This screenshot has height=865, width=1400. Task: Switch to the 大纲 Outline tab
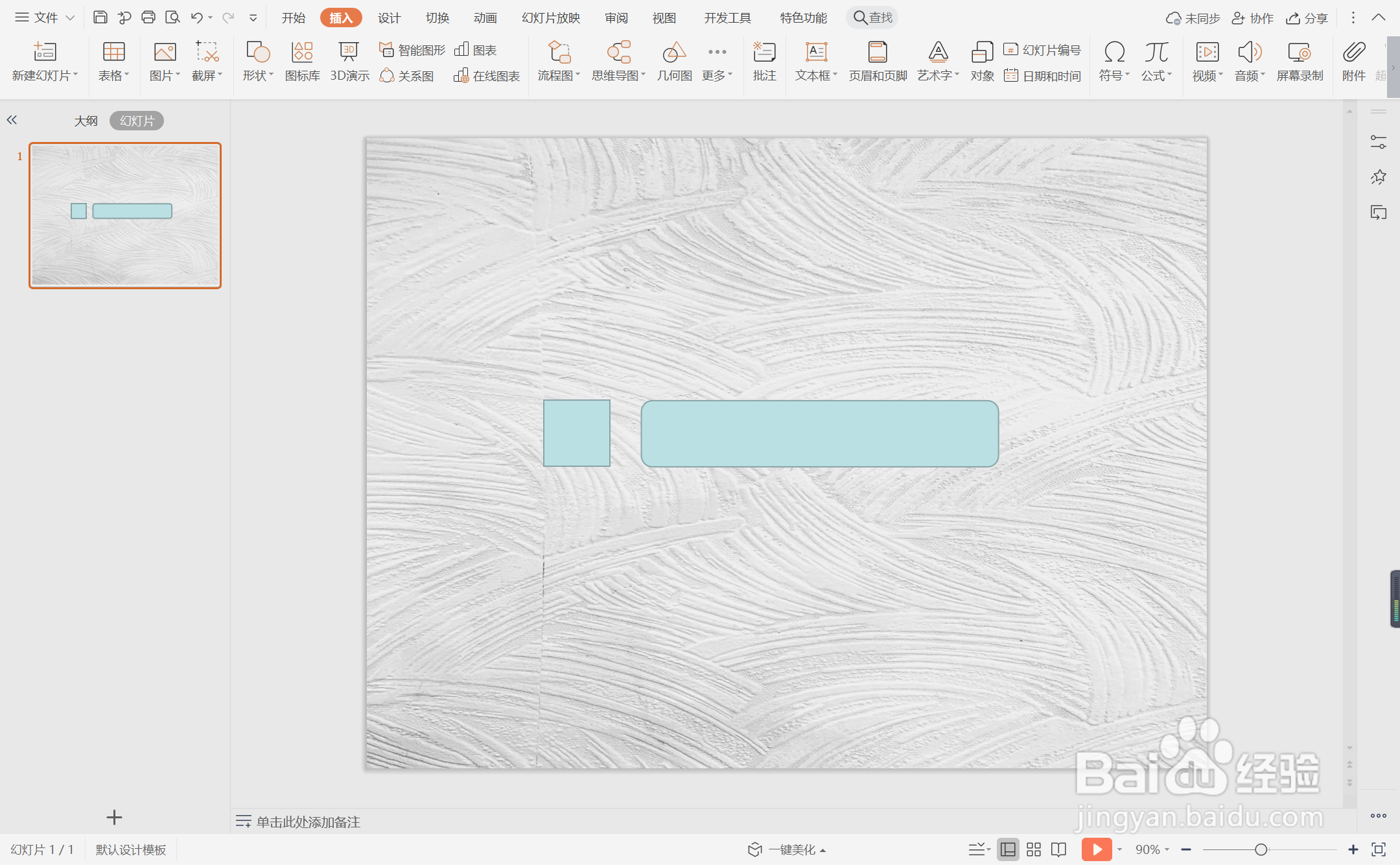pos(86,121)
